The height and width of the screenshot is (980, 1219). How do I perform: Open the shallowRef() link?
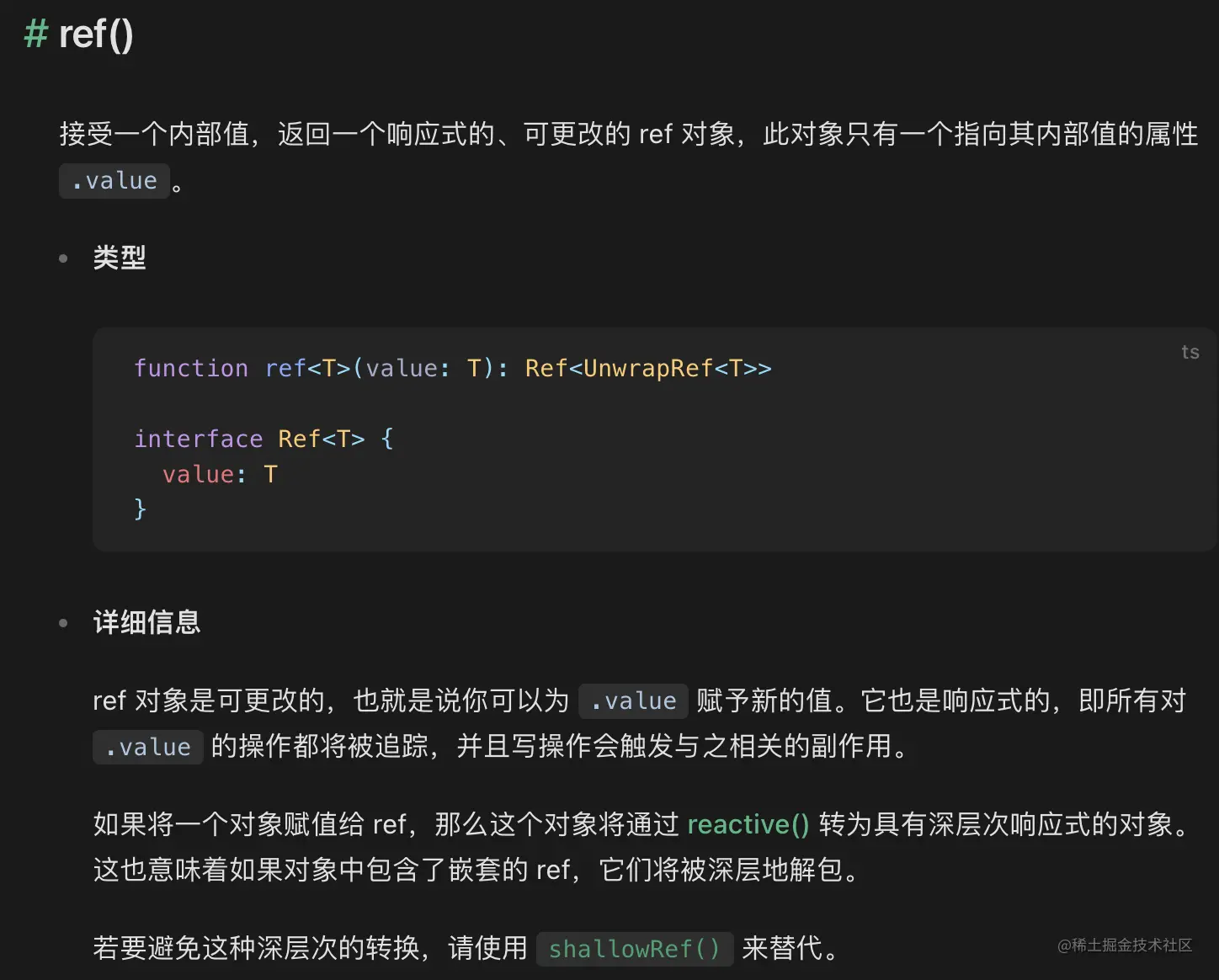[634, 949]
